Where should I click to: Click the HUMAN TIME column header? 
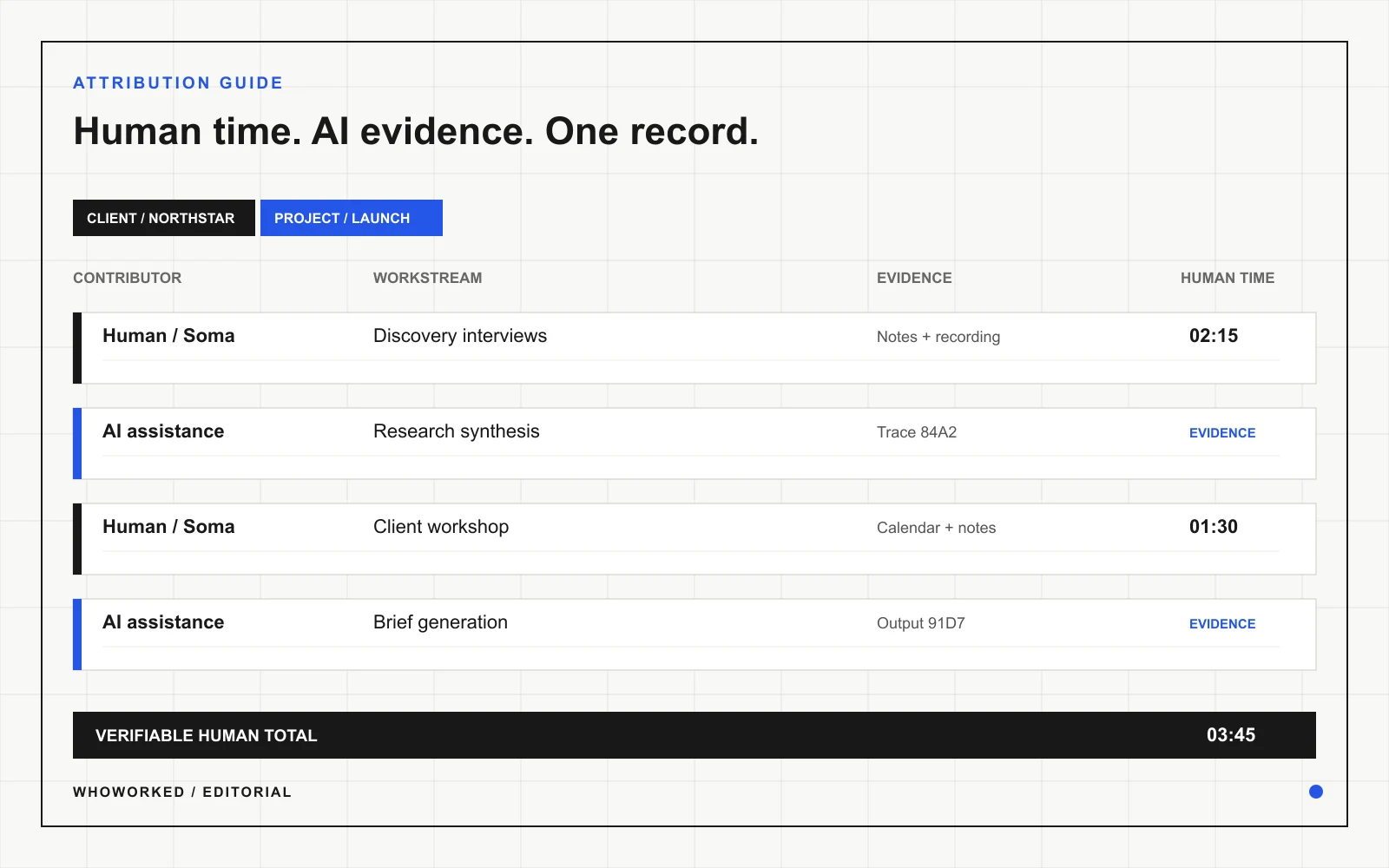pos(1228,278)
